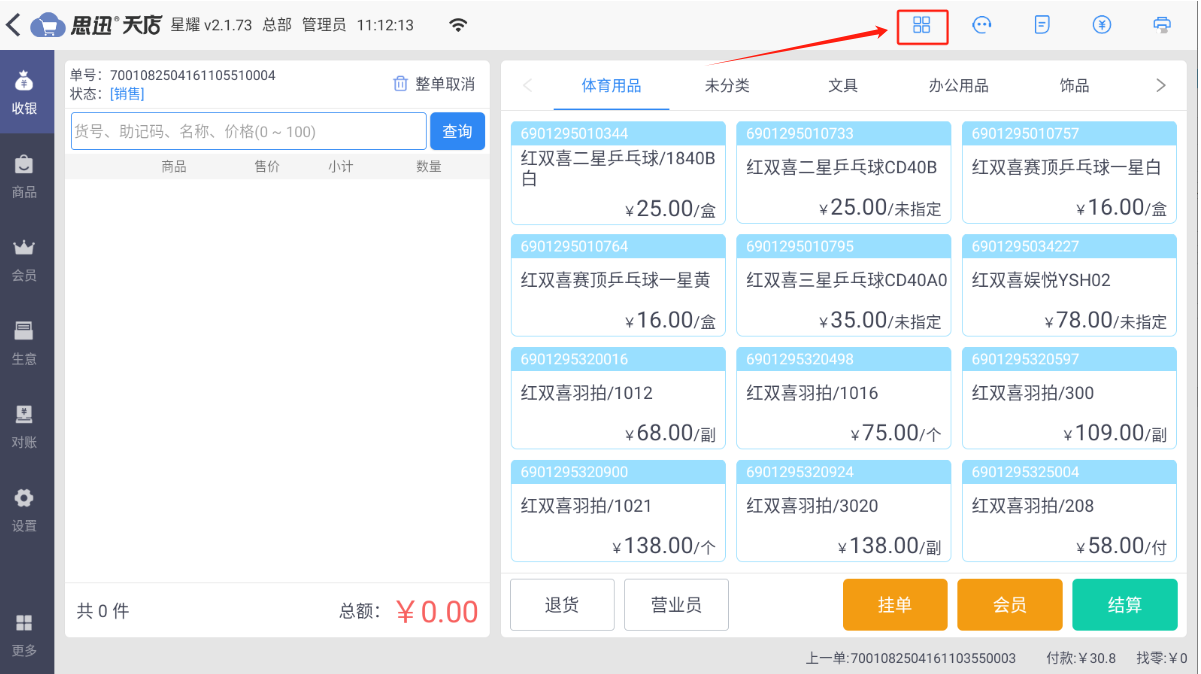Switch to the 未分类 category tab

pos(727,86)
